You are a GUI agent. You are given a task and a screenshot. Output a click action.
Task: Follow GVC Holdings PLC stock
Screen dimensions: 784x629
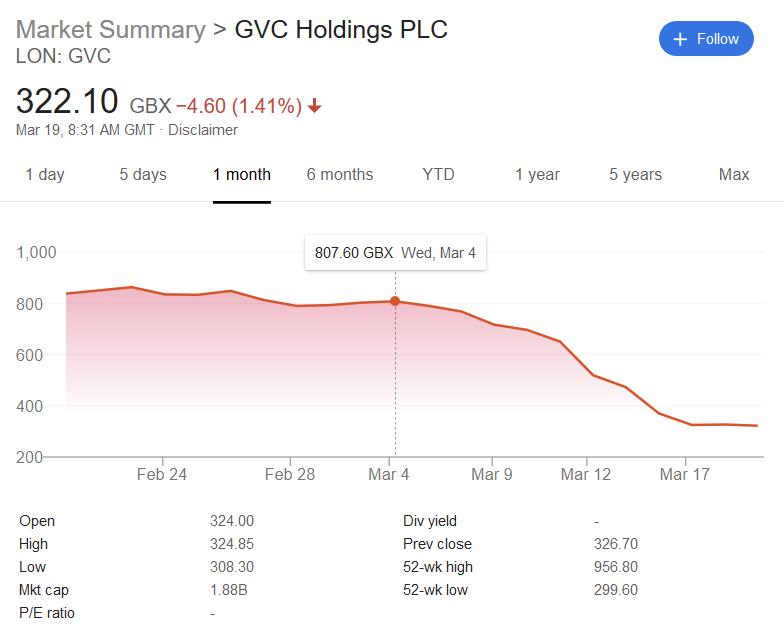pos(706,38)
